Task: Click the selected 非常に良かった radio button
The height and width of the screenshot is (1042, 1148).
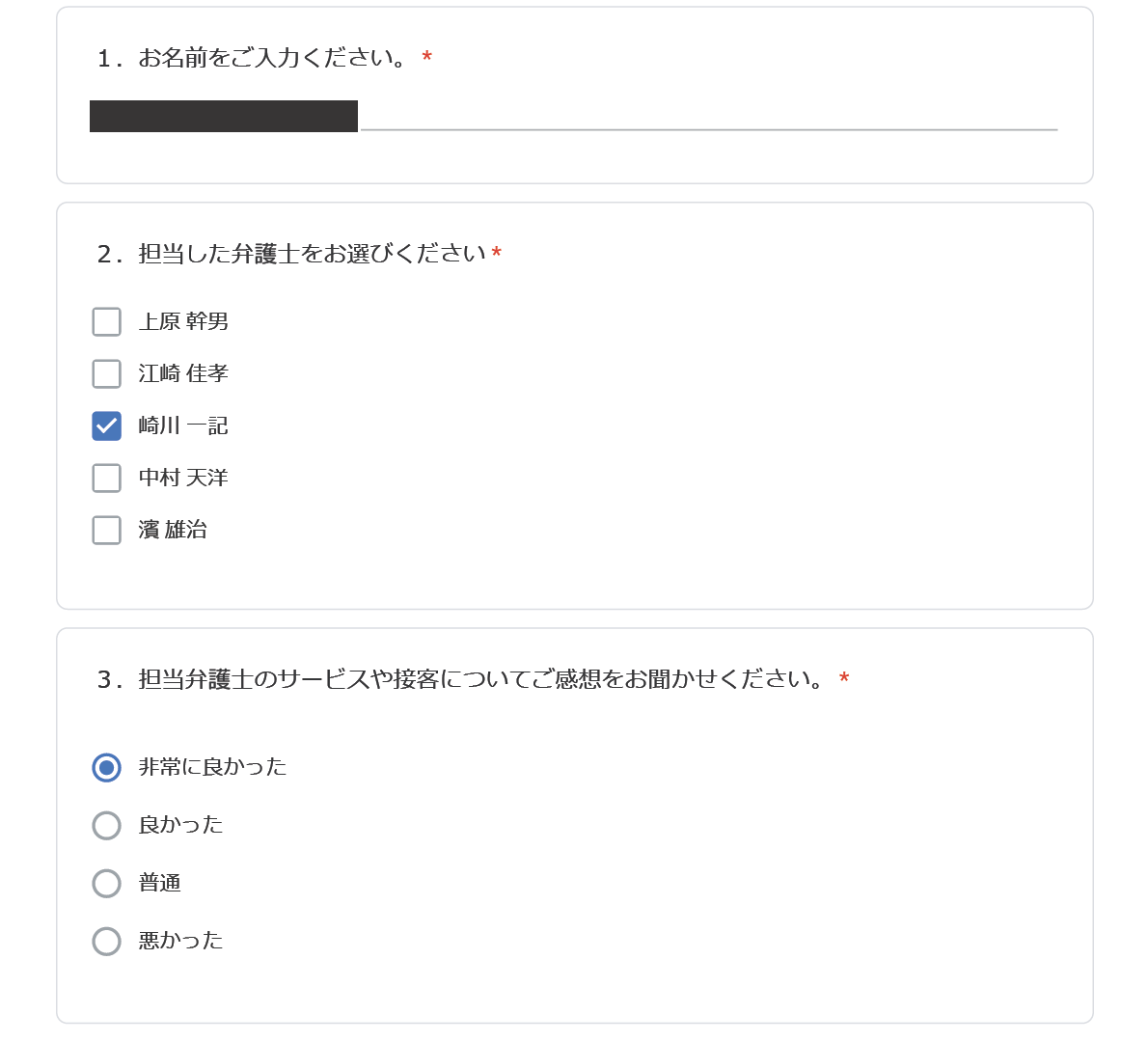Action: coord(107,767)
